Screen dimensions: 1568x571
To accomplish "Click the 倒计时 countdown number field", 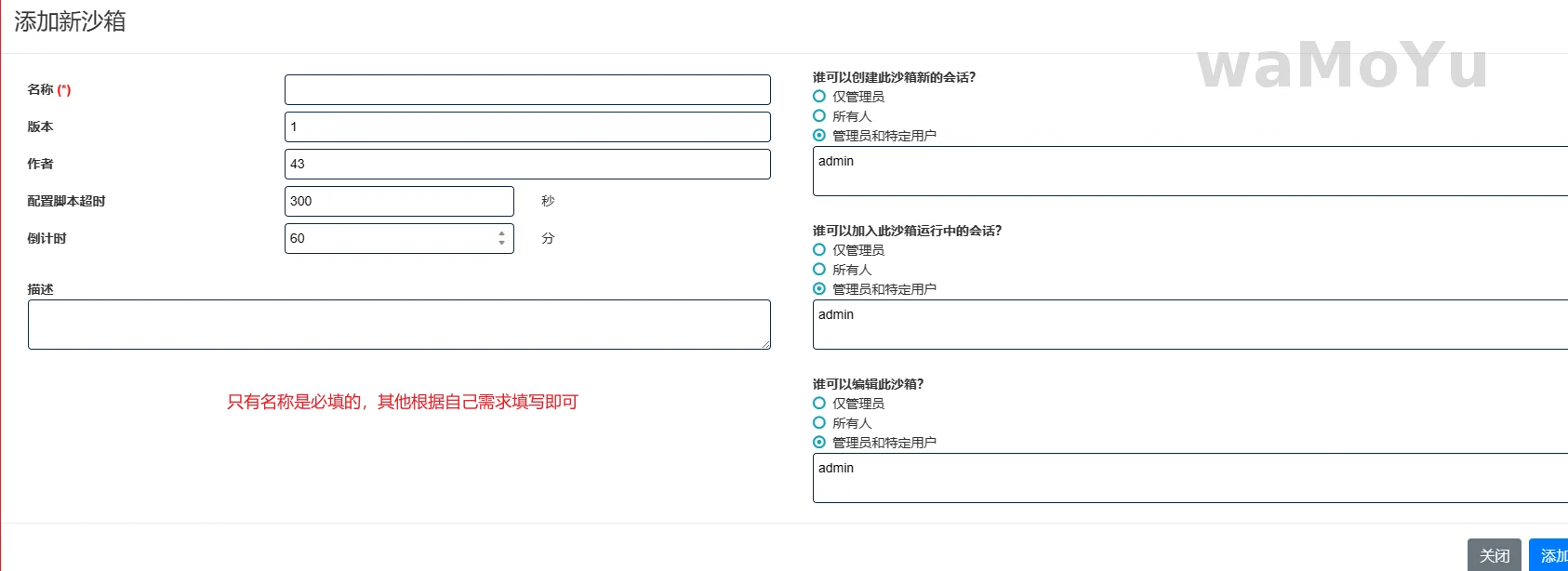I will (390, 239).
